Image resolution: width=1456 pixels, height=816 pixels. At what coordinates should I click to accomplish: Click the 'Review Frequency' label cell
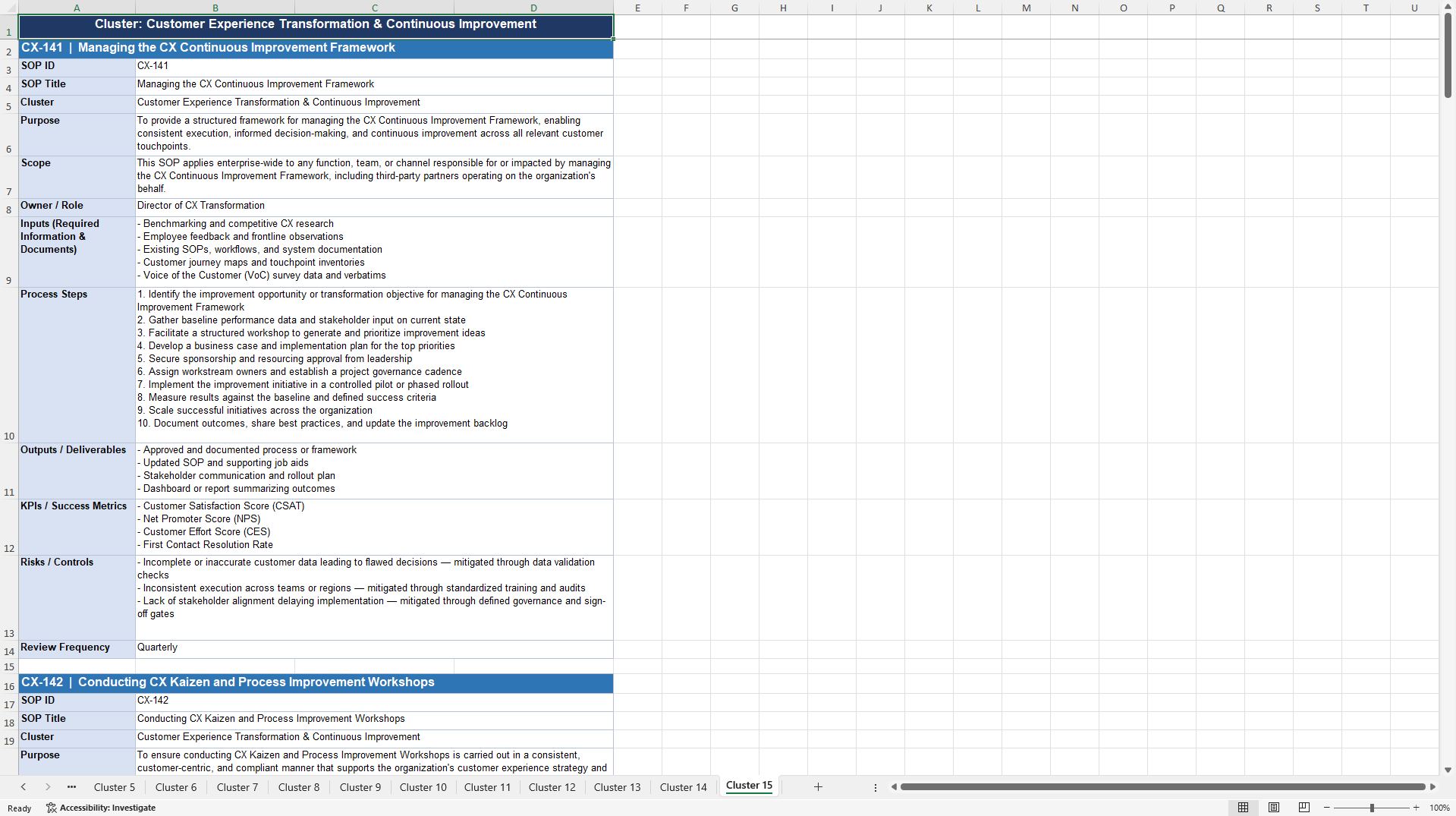[x=77, y=648]
